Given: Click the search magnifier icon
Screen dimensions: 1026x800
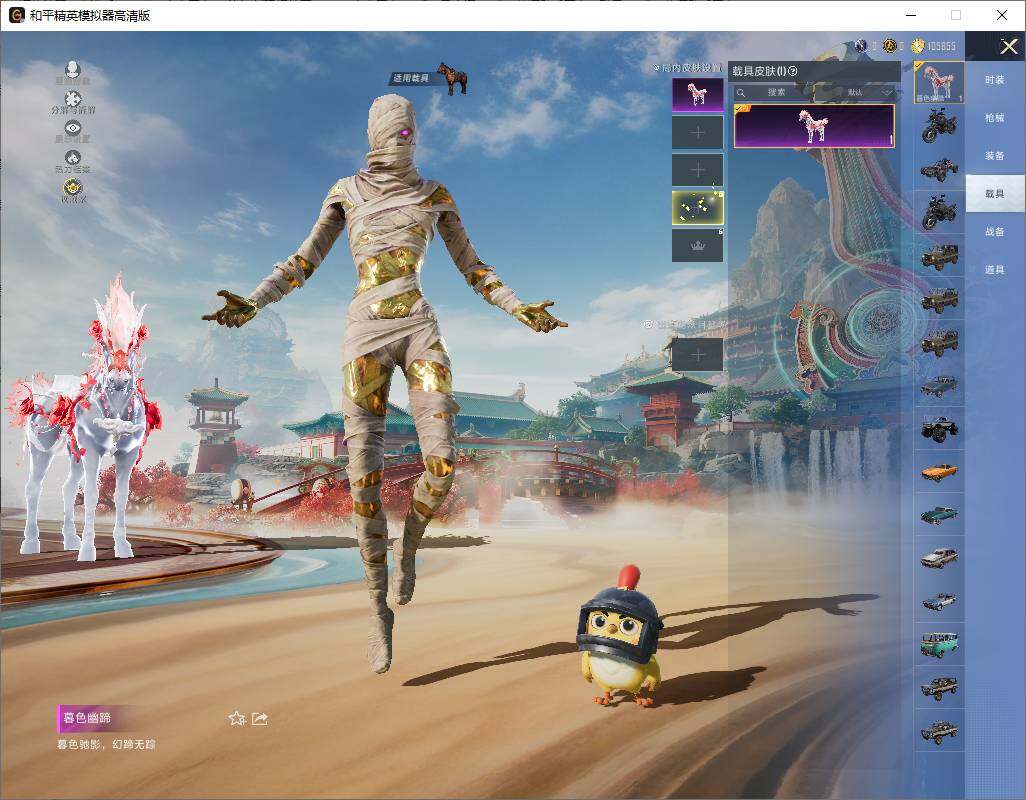Looking at the screenshot, I should (741, 93).
